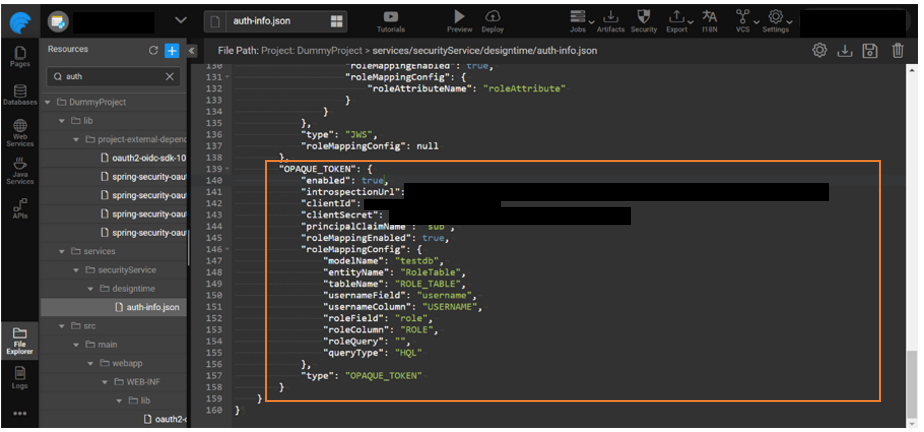The image size is (924, 432).
Task: Click the Deploy button
Action: [493, 19]
